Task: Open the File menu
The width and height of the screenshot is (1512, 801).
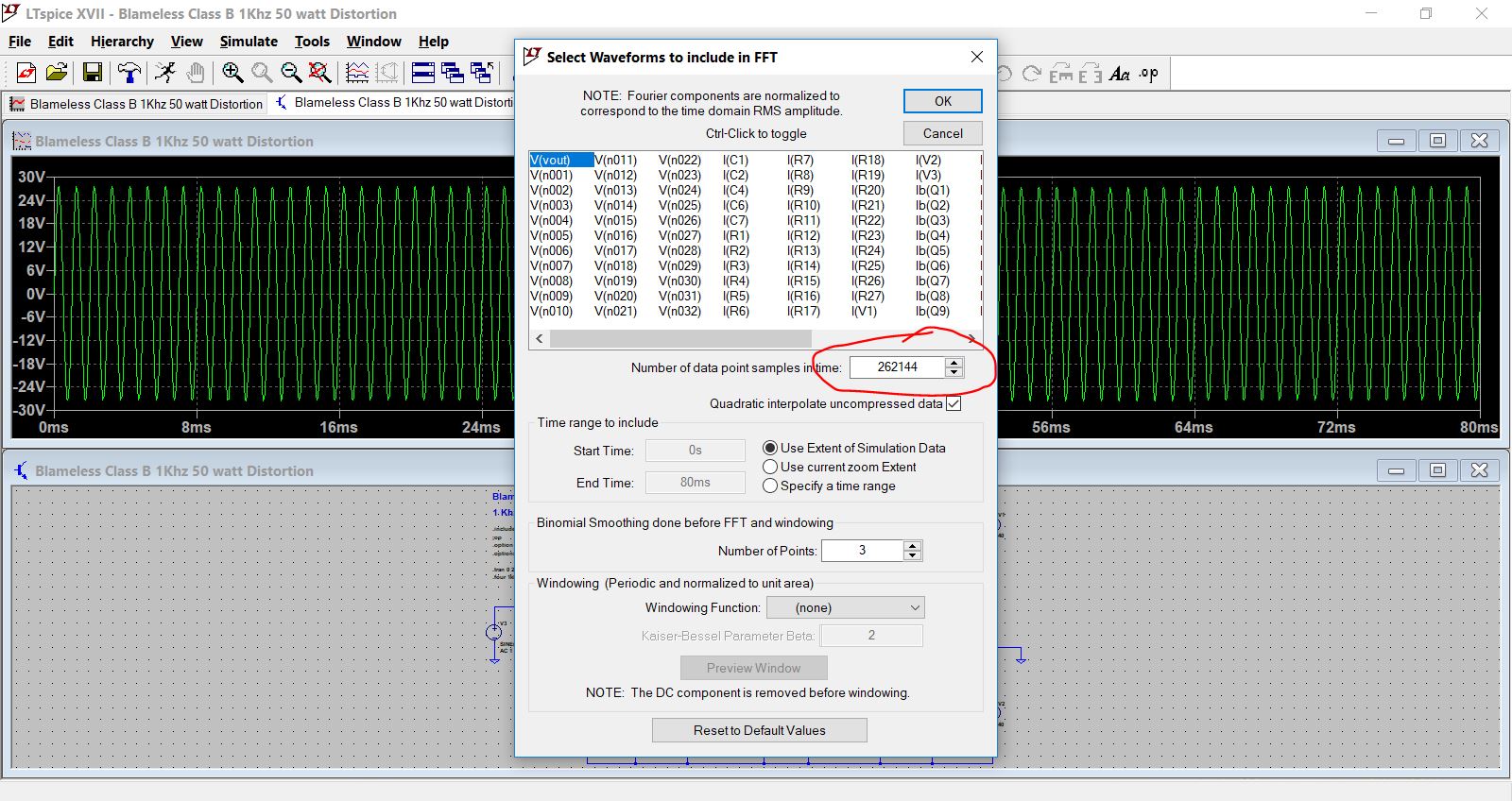Action: point(20,42)
